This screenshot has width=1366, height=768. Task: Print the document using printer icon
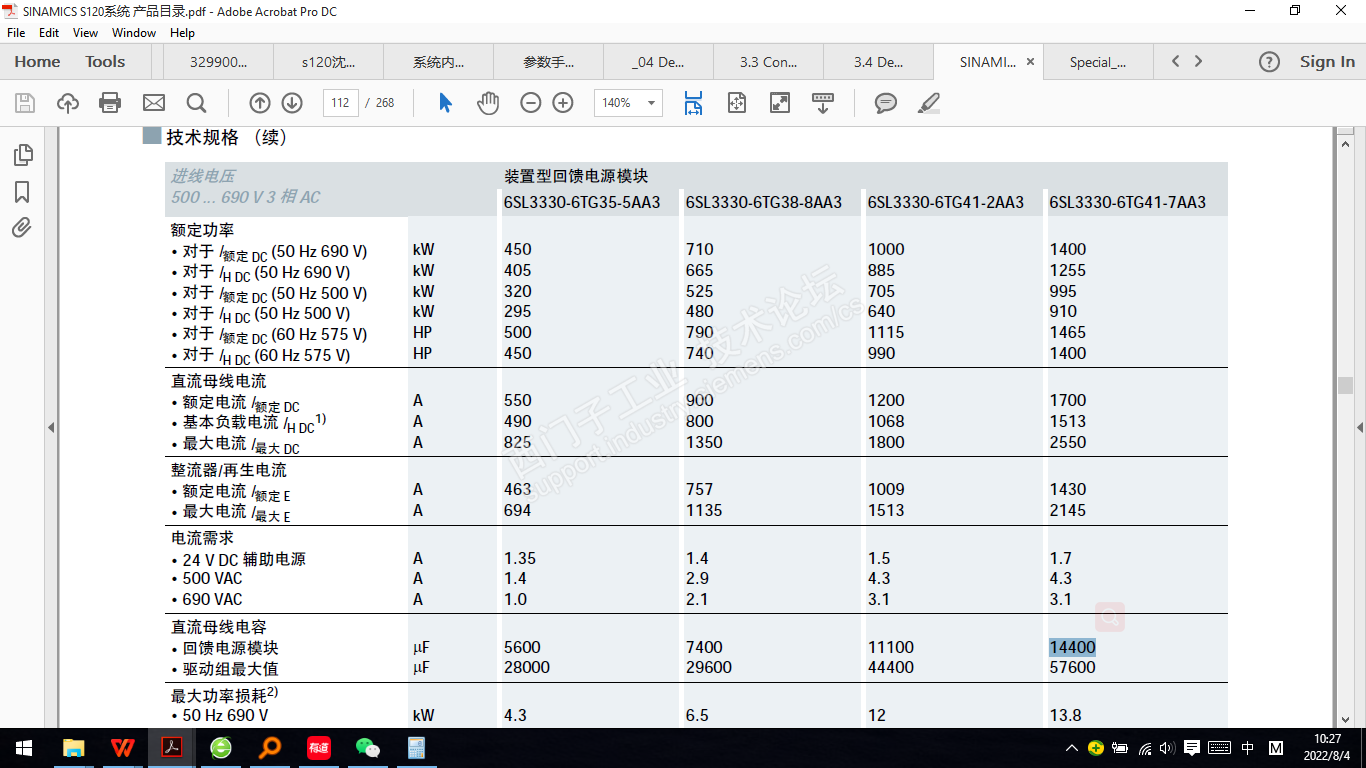pyautogui.click(x=110, y=103)
